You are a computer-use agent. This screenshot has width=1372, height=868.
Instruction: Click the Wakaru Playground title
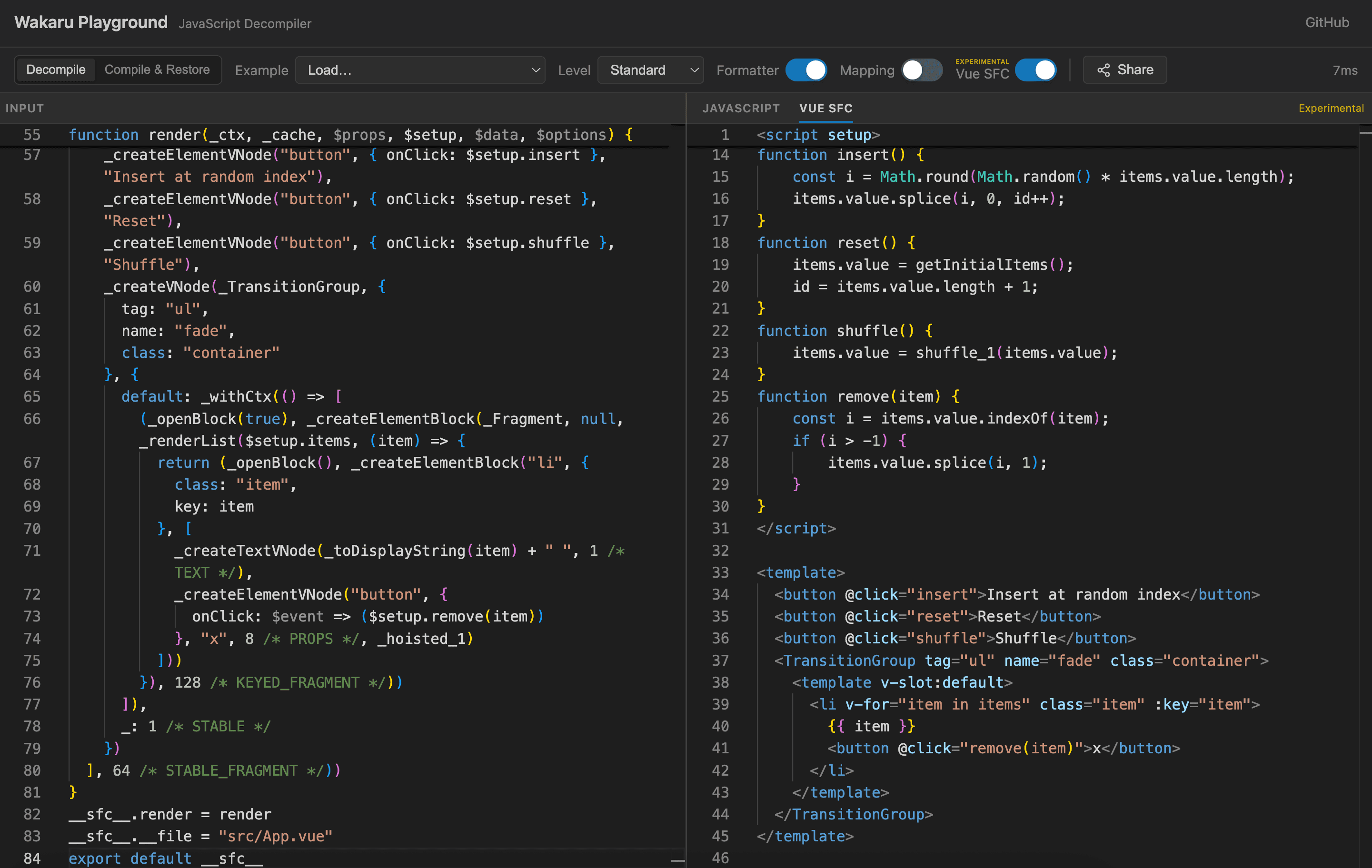pyautogui.click(x=90, y=22)
